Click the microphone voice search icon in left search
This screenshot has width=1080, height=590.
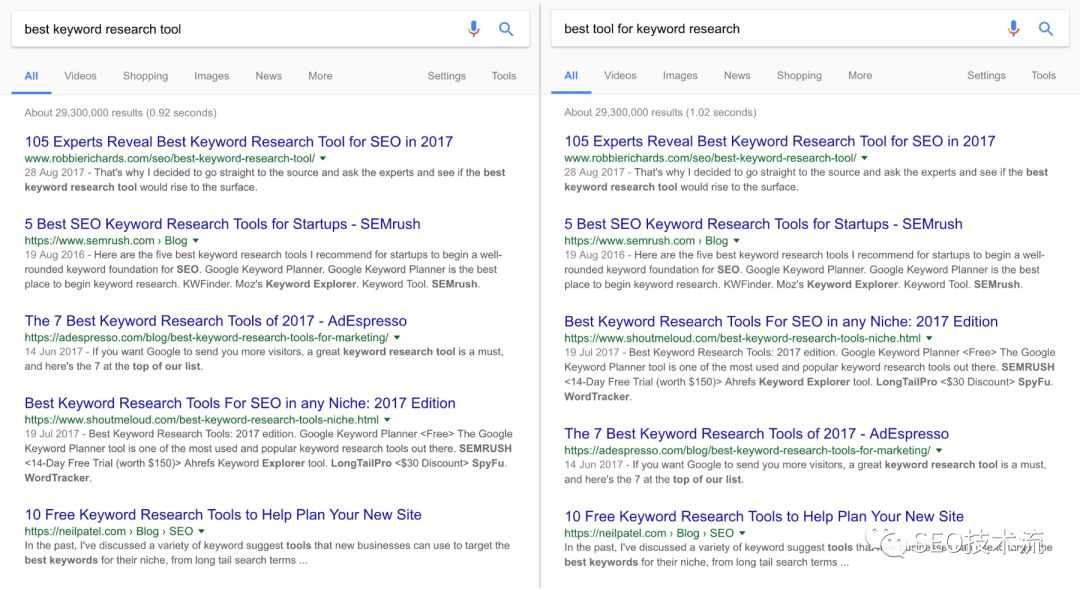[x=474, y=29]
